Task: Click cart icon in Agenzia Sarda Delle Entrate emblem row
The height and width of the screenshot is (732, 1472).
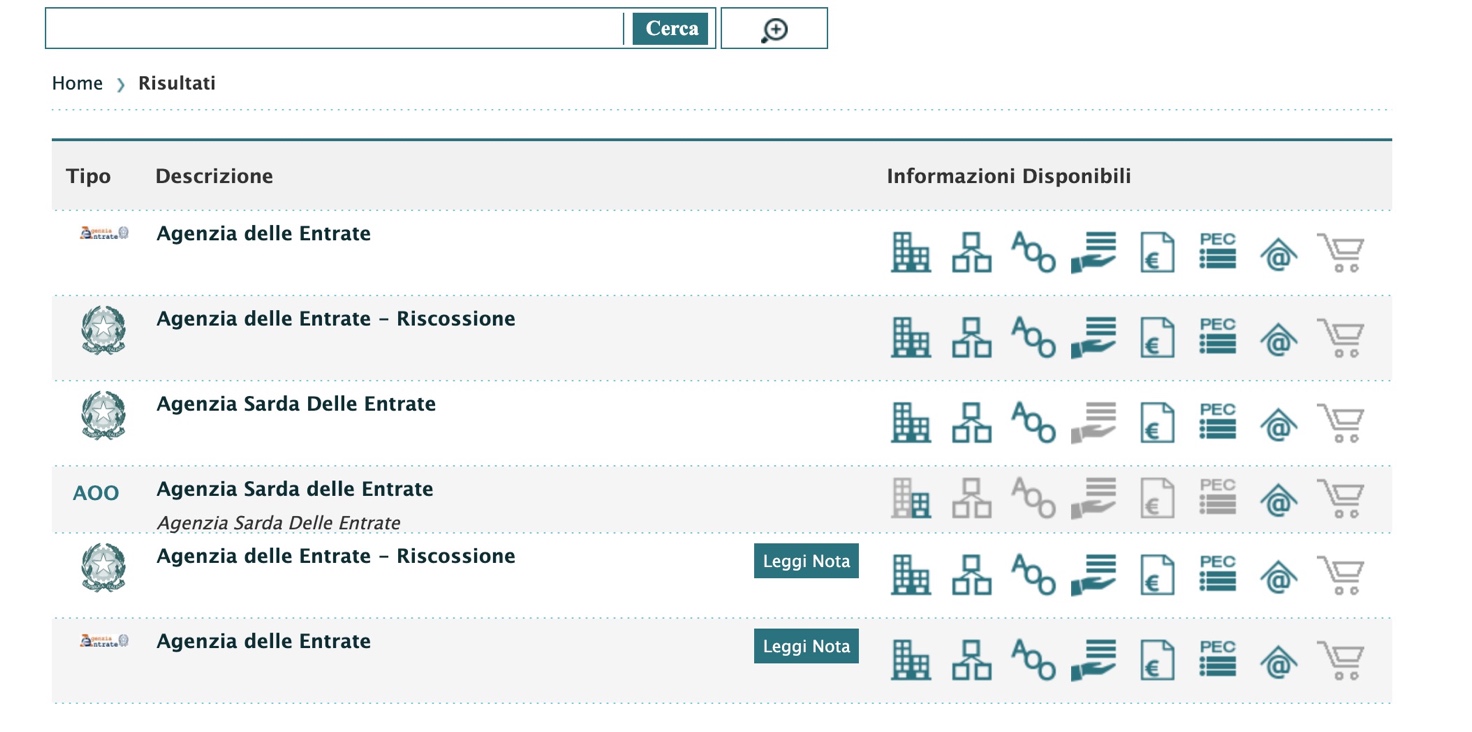Action: click(x=1341, y=423)
